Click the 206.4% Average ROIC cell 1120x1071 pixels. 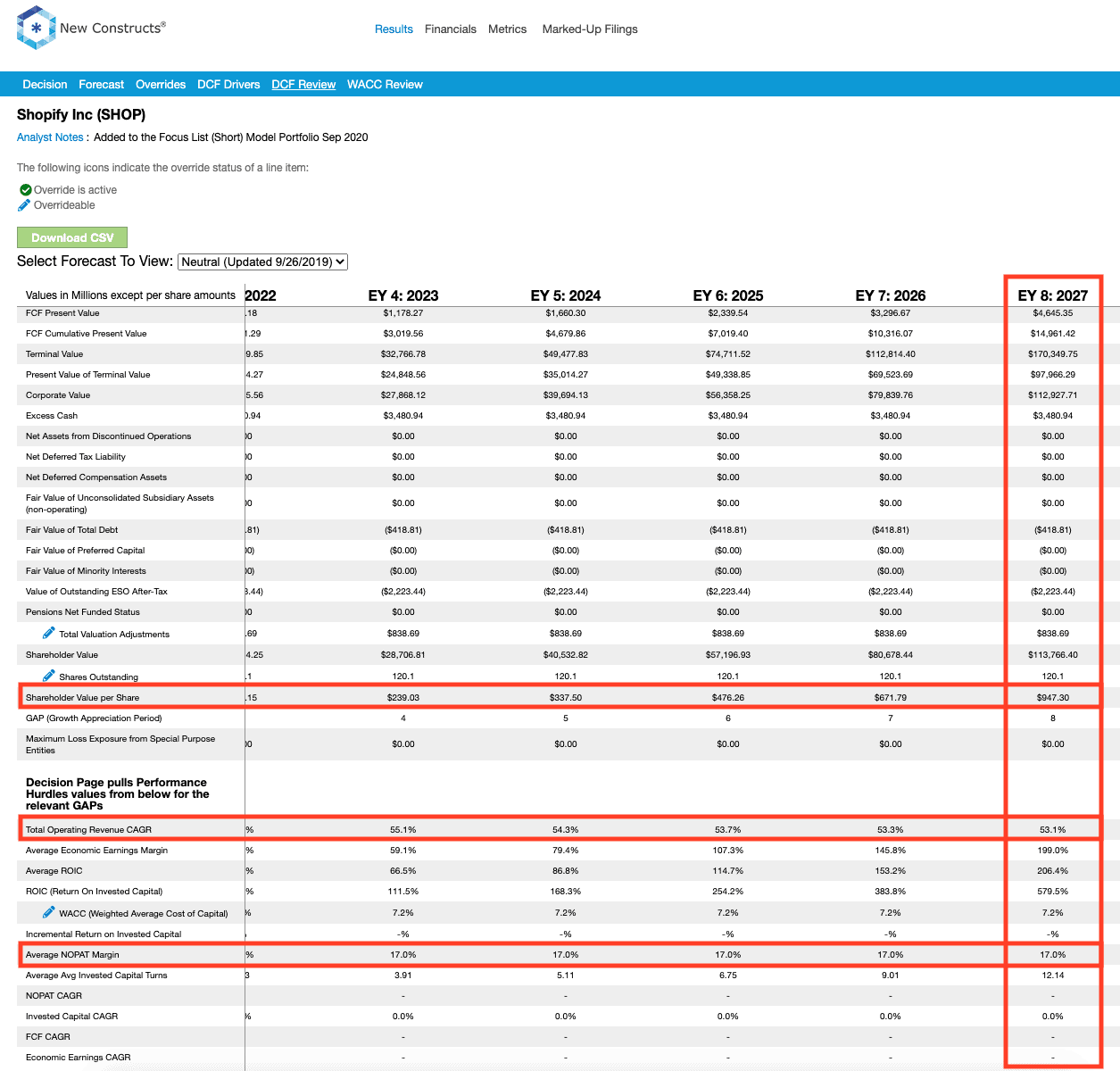point(1053,871)
